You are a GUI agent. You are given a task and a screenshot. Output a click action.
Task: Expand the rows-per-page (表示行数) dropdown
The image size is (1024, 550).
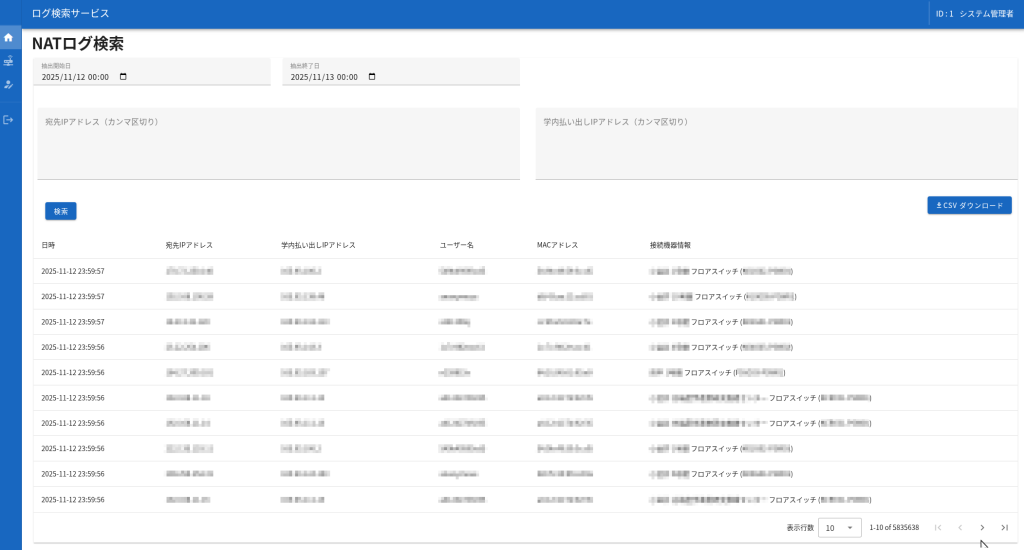[839, 527]
